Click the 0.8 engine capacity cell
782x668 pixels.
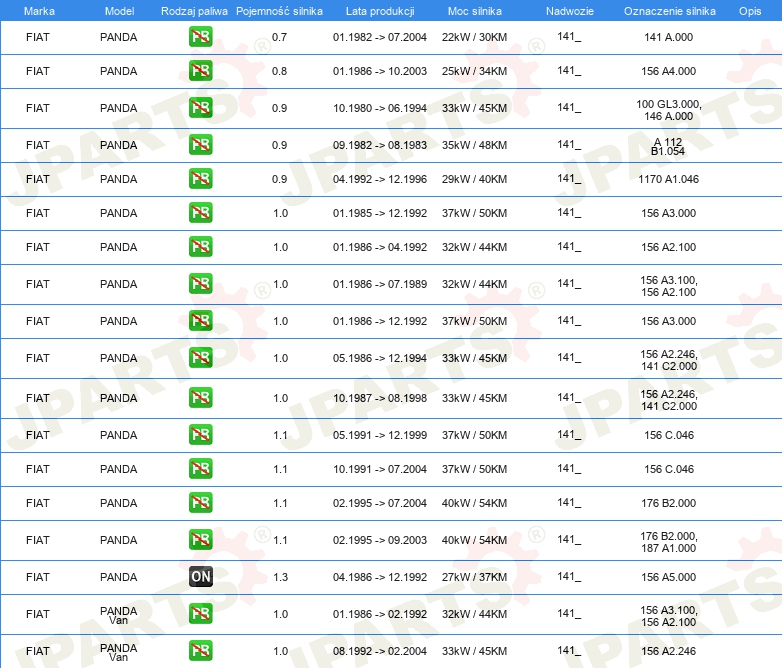[x=279, y=71]
